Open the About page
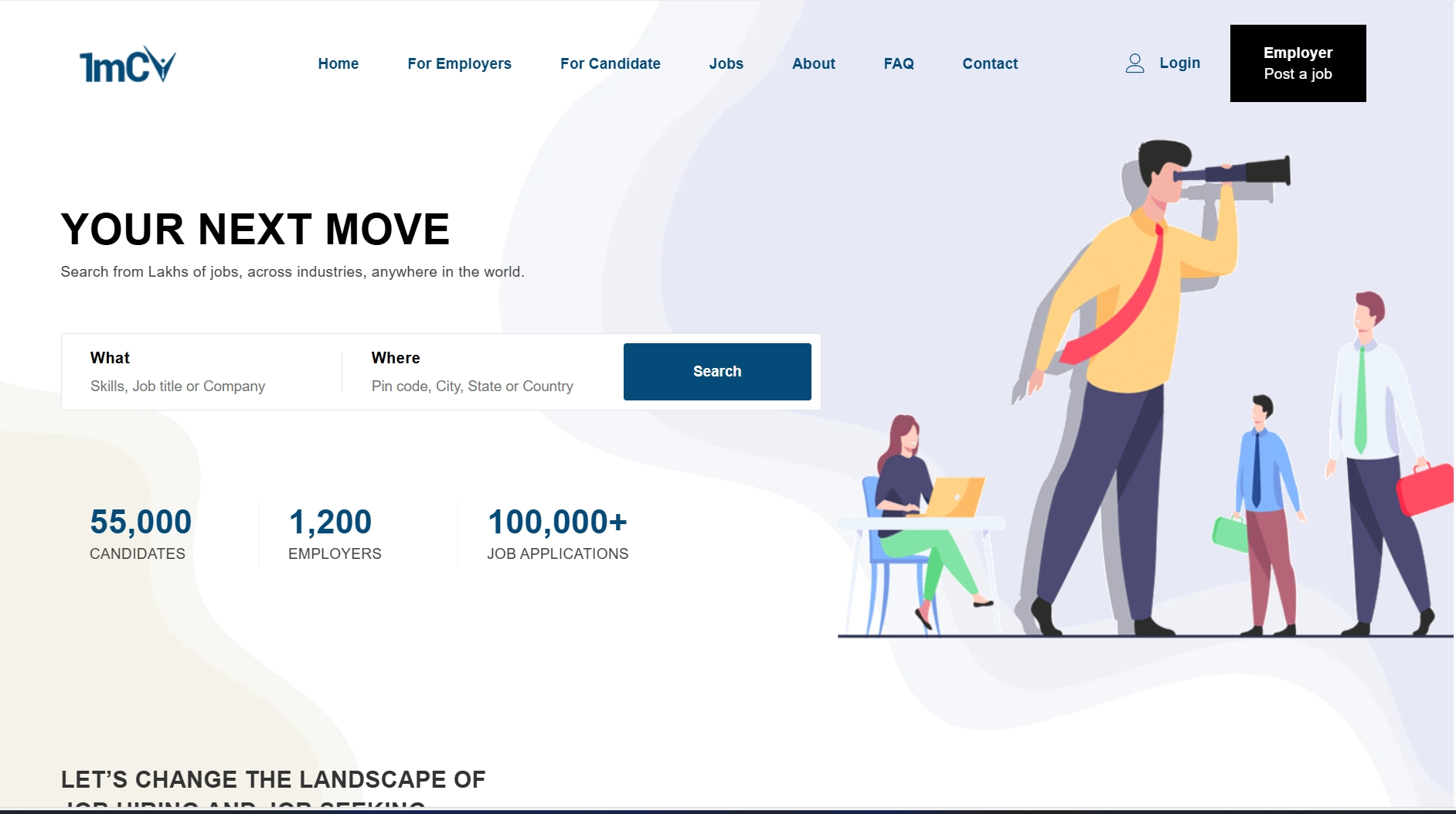The image size is (1456, 814). [813, 63]
